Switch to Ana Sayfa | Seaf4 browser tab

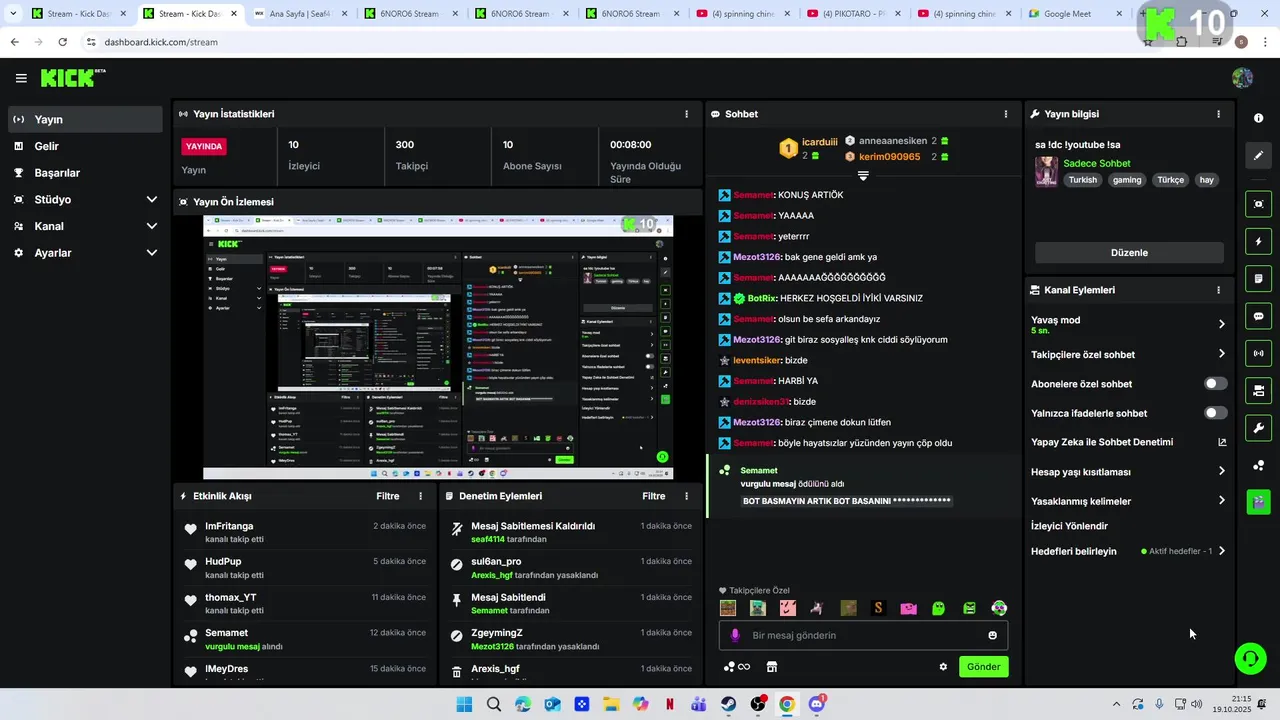coord(301,14)
